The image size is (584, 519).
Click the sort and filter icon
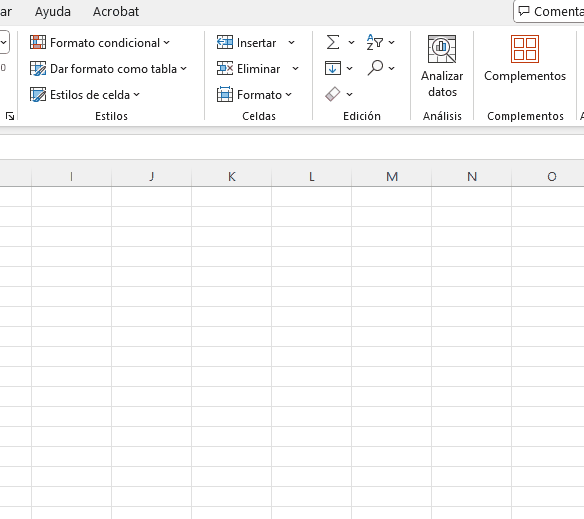click(374, 42)
